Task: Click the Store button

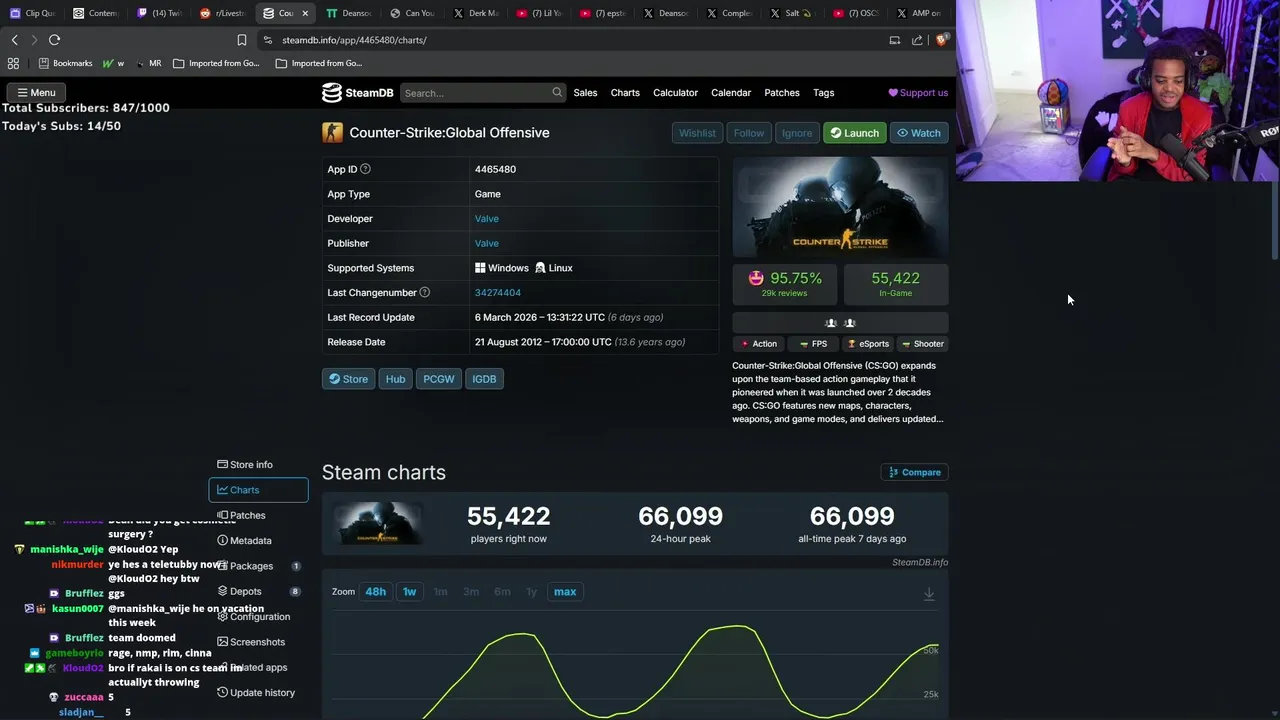Action: click(348, 379)
